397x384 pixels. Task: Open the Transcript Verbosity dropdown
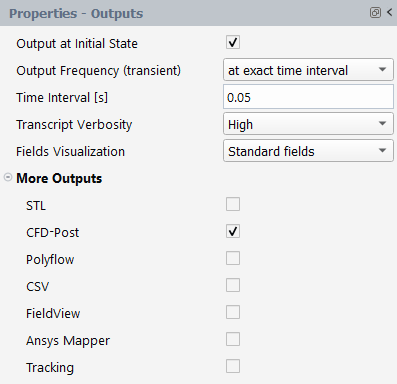pyautogui.click(x=308, y=124)
